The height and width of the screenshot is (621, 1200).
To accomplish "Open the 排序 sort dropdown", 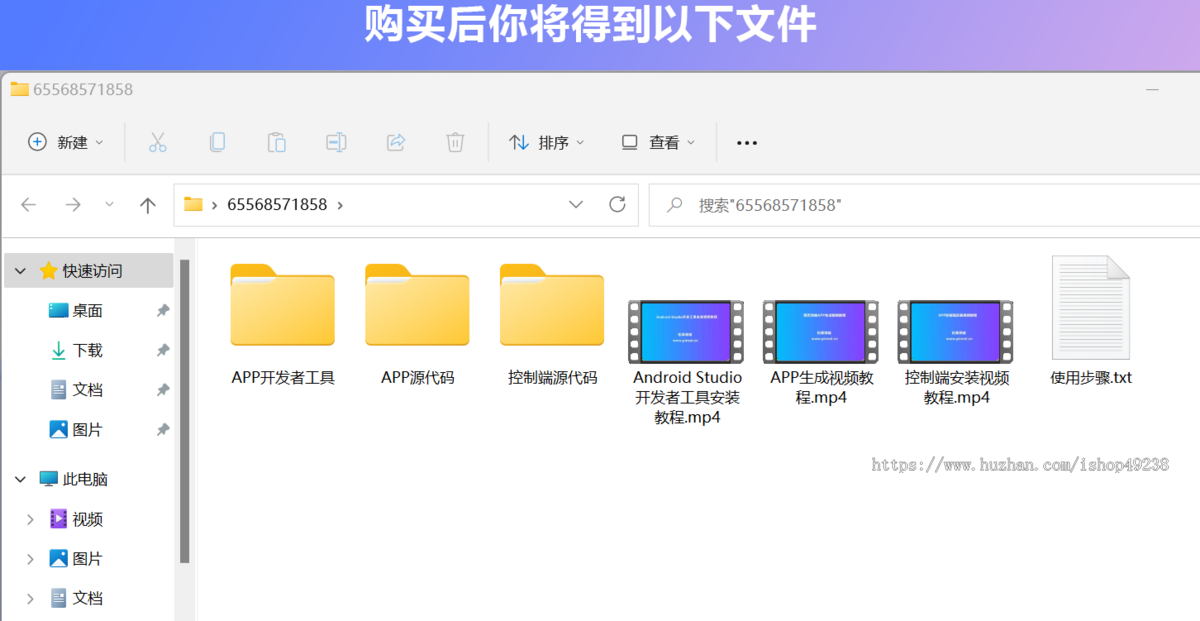I will click(546, 142).
